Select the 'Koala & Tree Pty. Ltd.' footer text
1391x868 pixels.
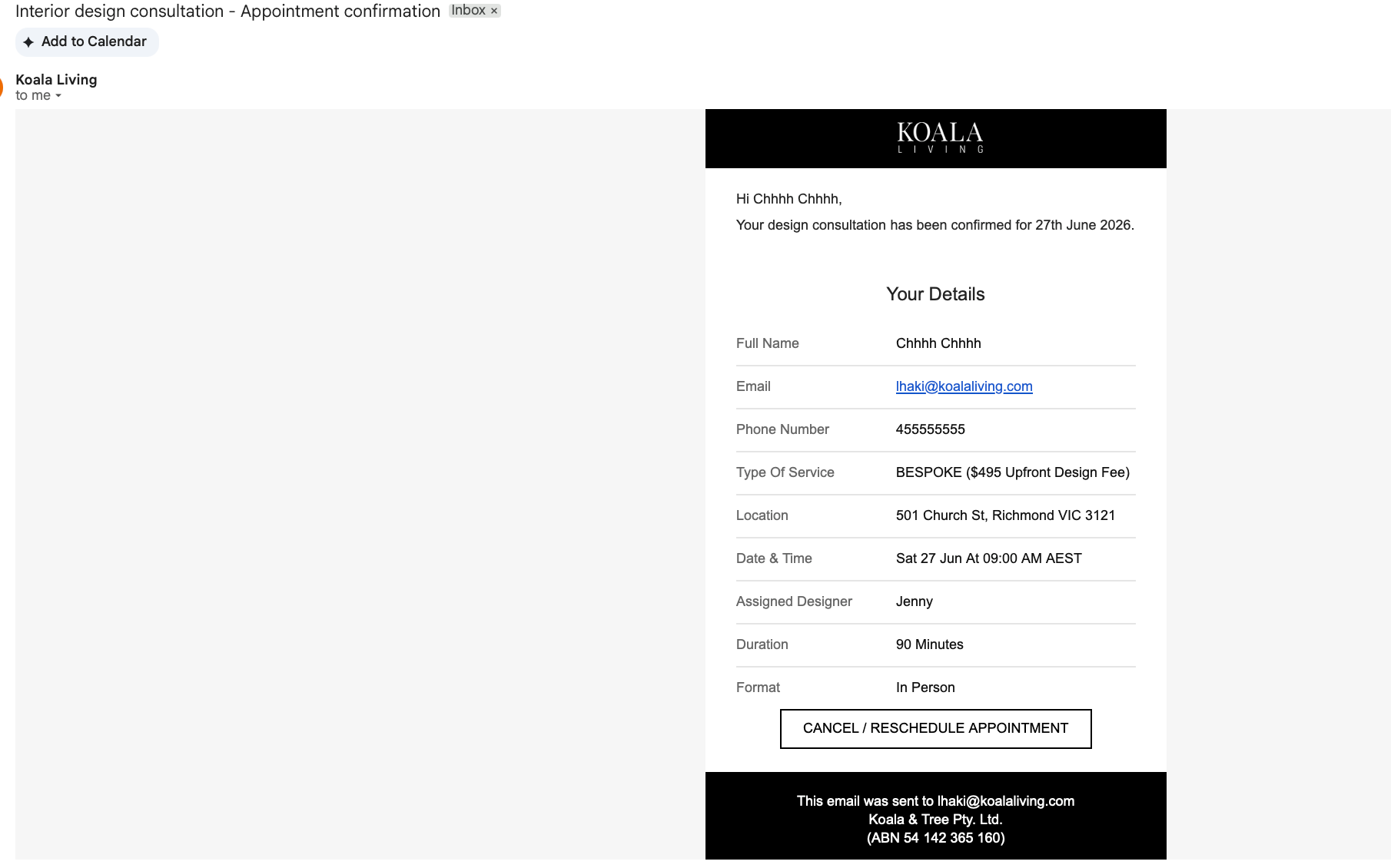coord(935,820)
